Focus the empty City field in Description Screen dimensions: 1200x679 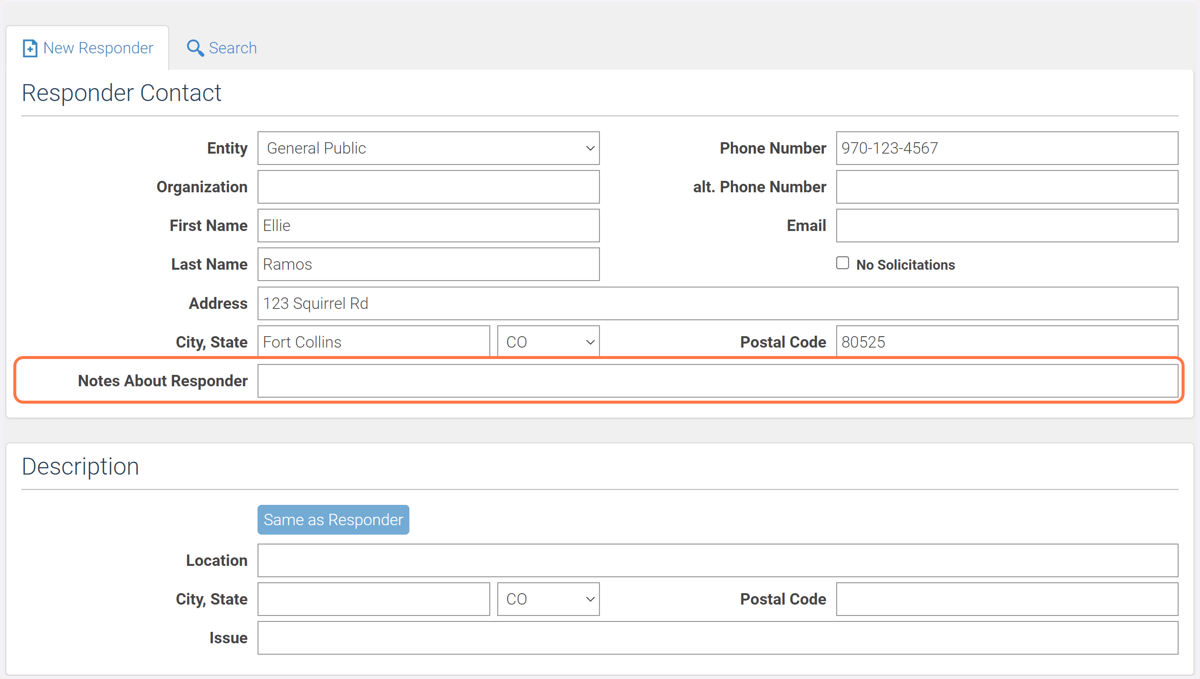(374, 599)
